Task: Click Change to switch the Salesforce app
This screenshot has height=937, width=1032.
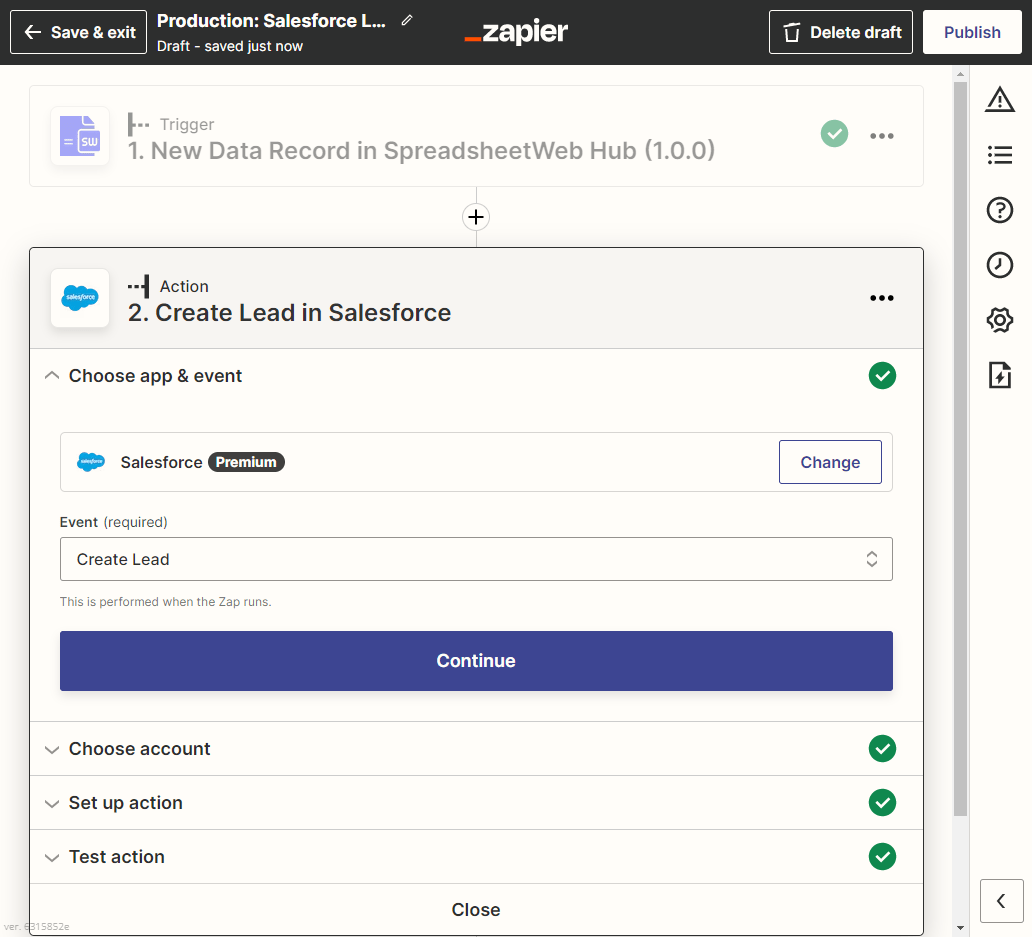Action: click(830, 462)
